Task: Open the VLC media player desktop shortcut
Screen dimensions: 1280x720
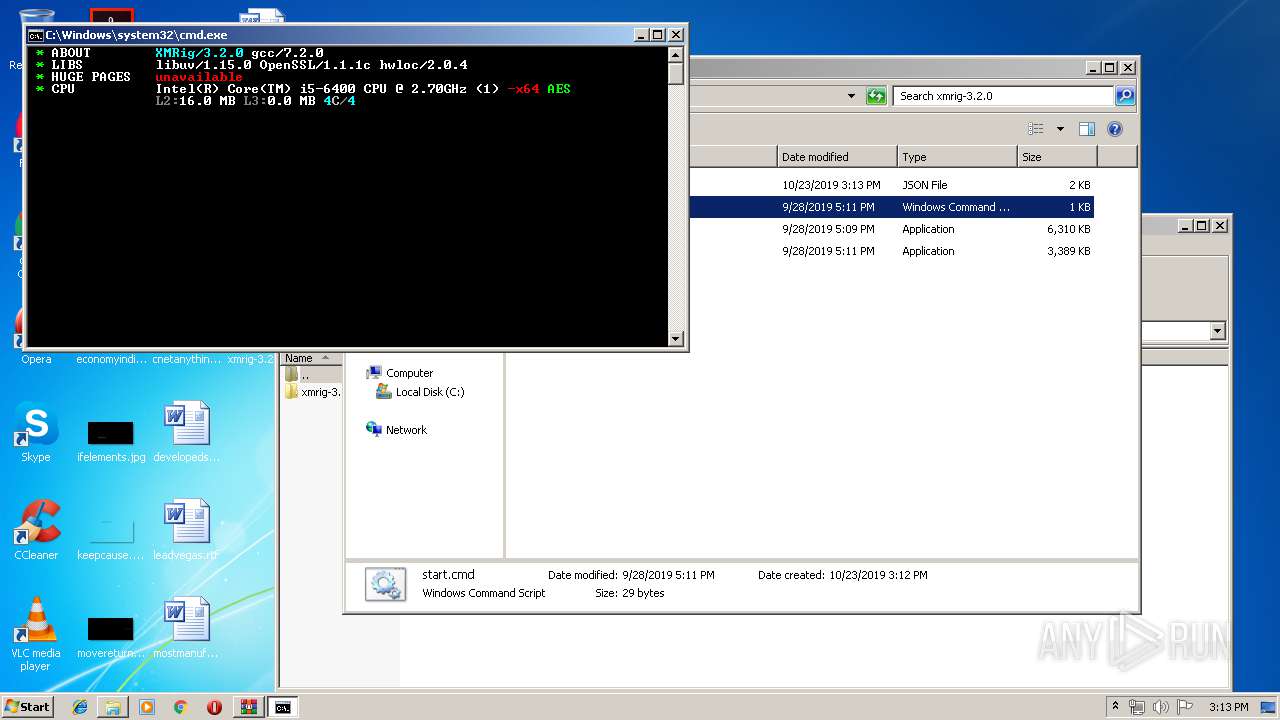Action: click(36, 634)
